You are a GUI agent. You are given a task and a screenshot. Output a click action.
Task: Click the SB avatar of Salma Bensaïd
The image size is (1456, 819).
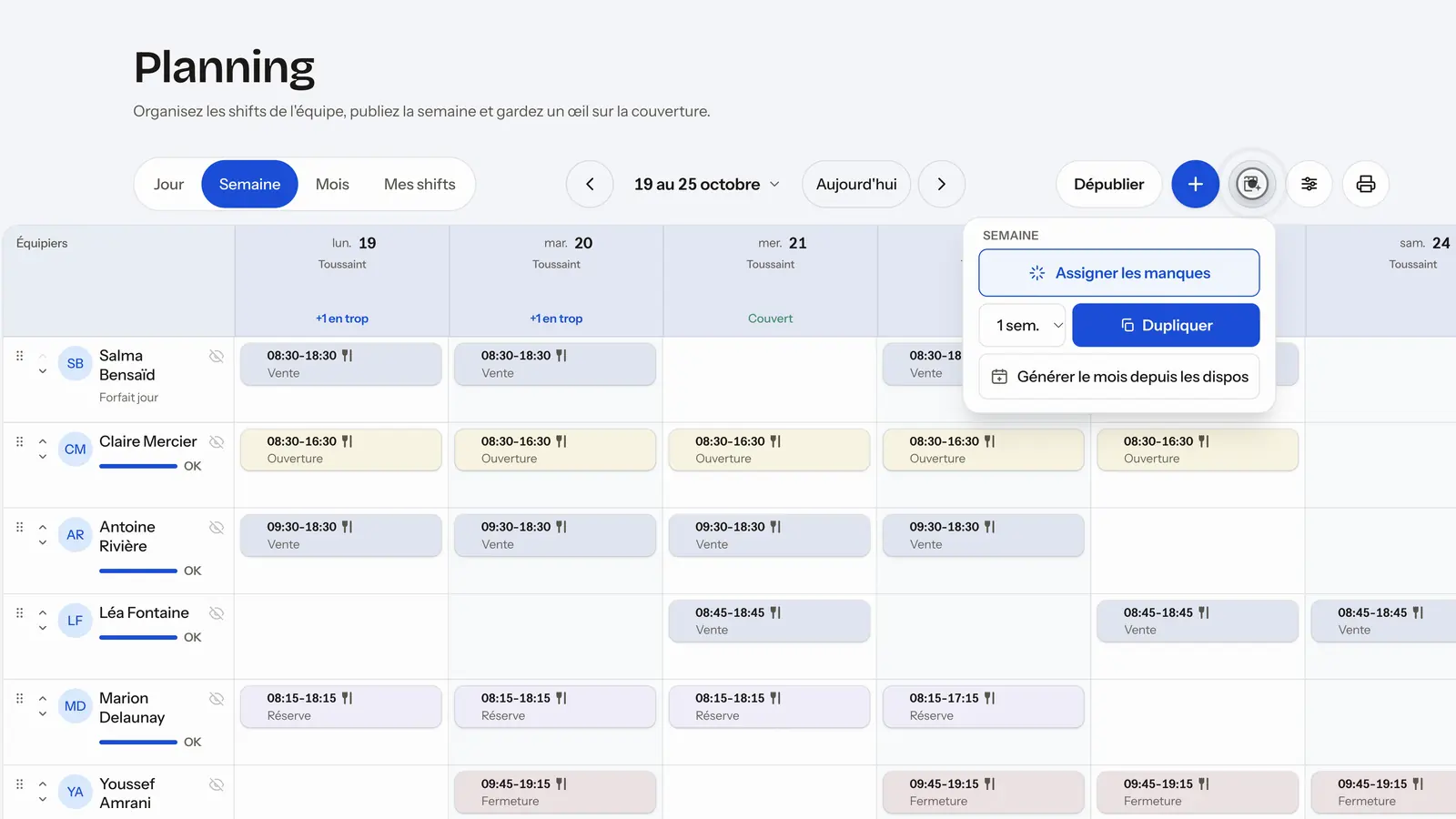[x=76, y=363]
